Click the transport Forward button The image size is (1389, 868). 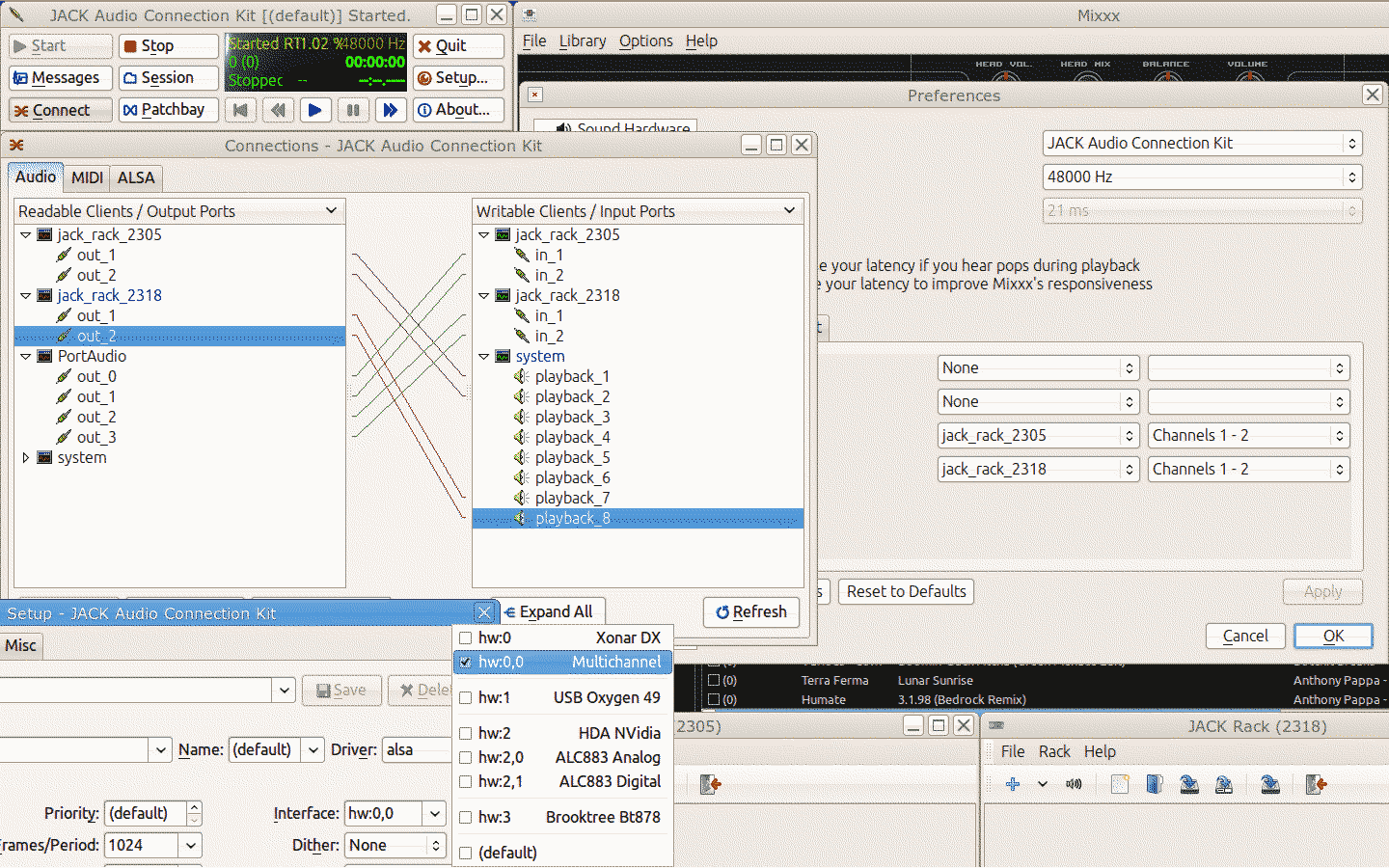pos(390,110)
